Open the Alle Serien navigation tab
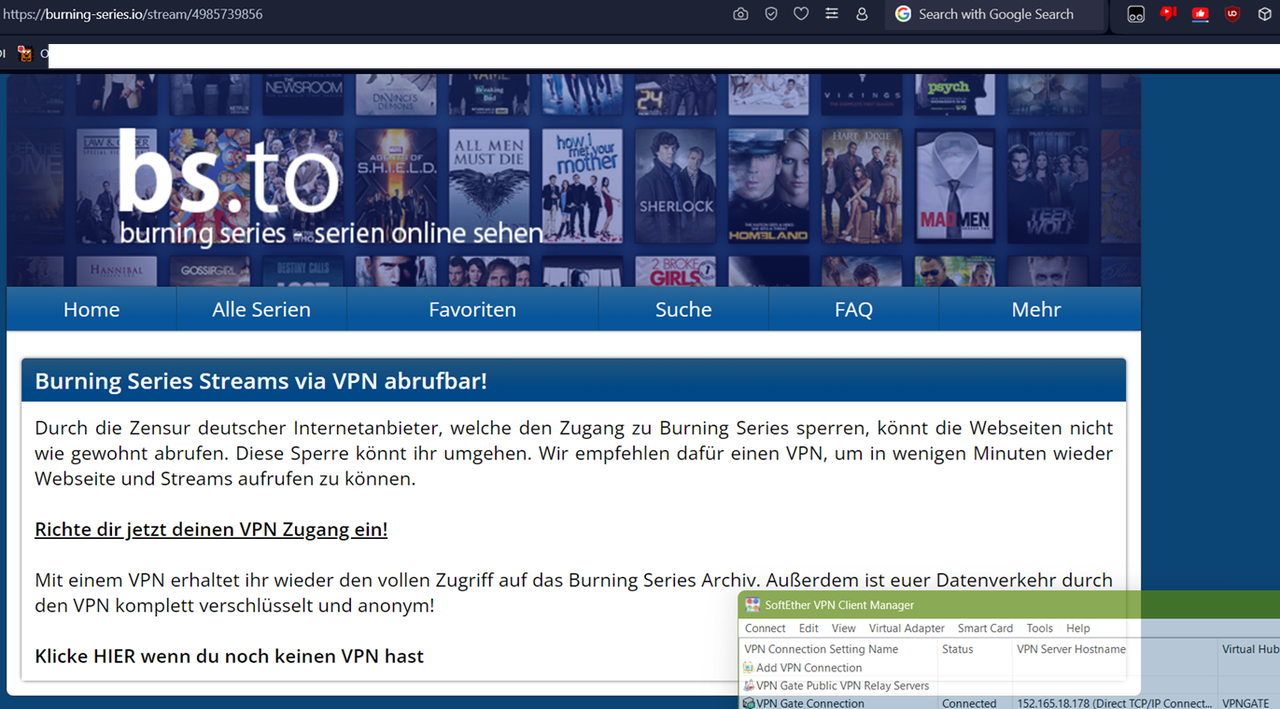Image resolution: width=1280 pixels, height=709 pixels. [x=261, y=310]
